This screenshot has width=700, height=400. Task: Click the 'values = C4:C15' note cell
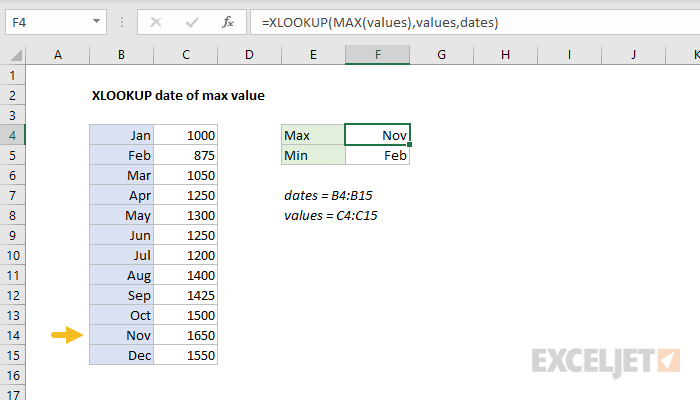click(331, 216)
